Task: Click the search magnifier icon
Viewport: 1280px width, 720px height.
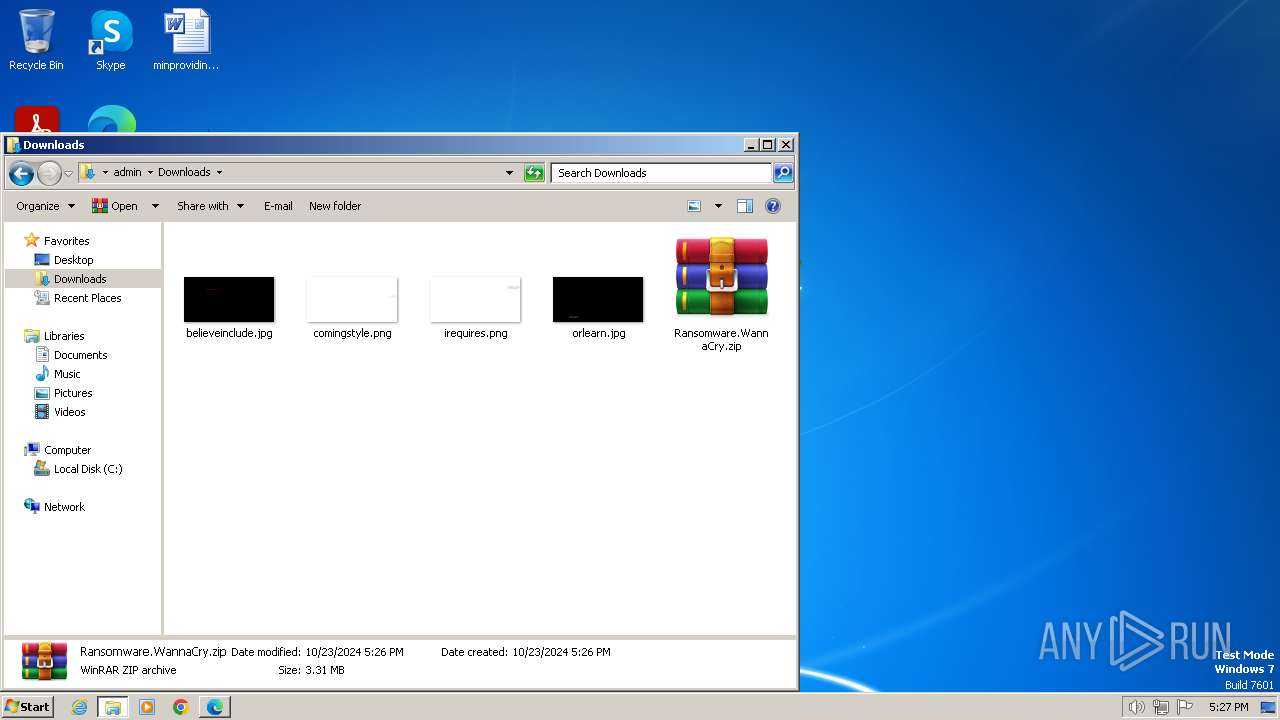Action: 783,173
